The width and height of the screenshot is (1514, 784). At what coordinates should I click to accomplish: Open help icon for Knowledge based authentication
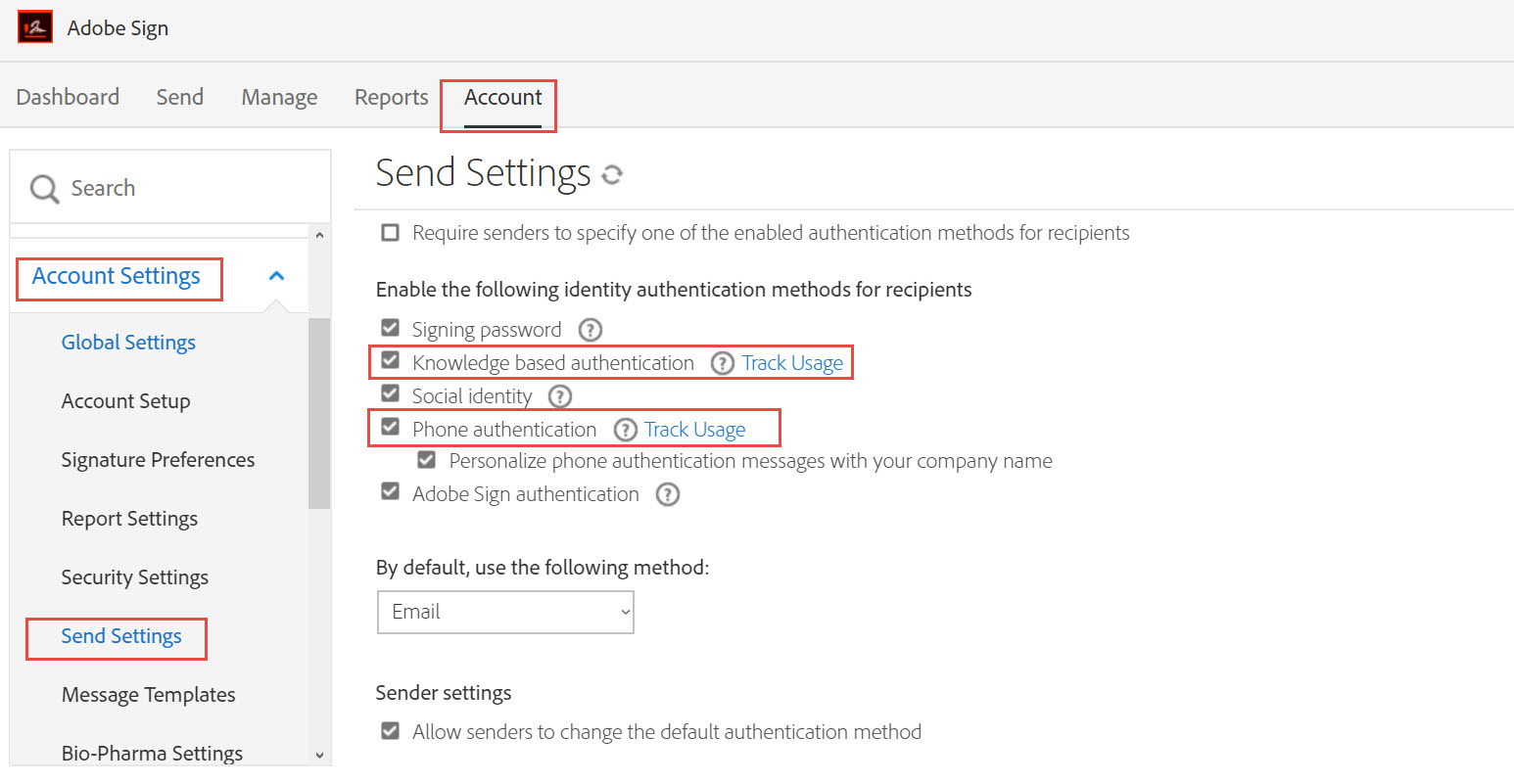point(722,363)
